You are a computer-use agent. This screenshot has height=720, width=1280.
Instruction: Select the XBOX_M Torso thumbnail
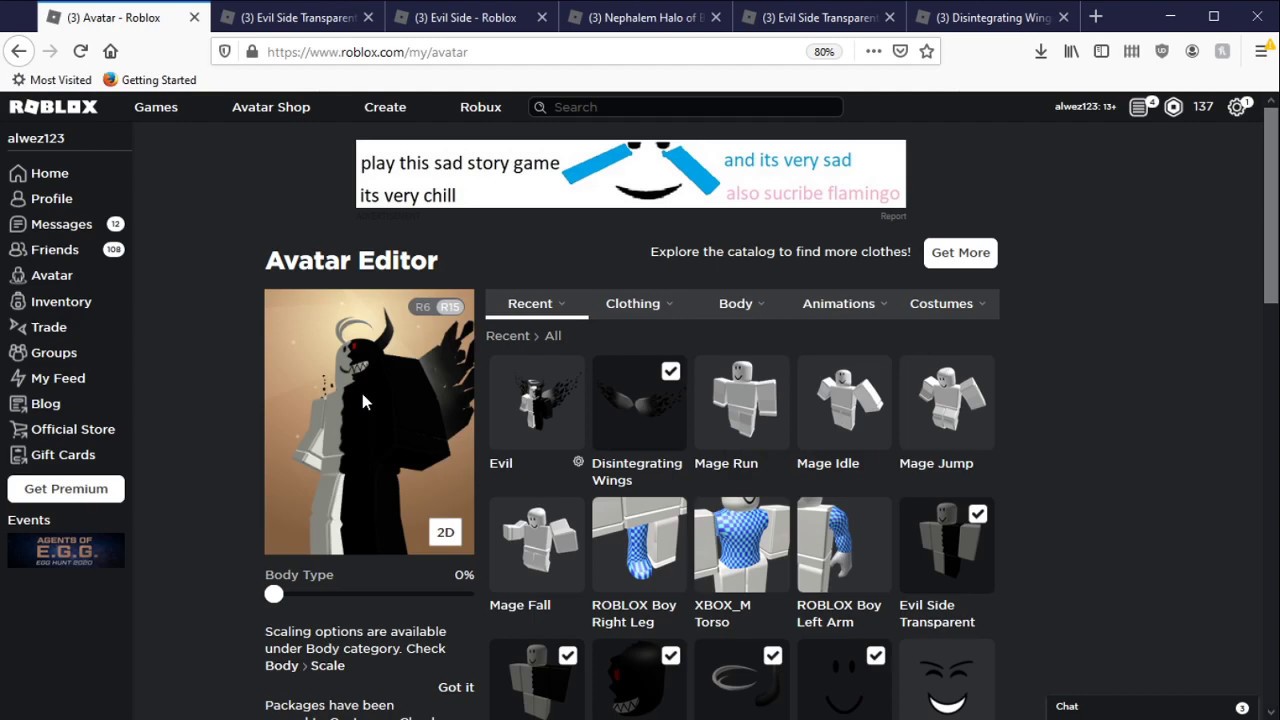click(x=742, y=545)
